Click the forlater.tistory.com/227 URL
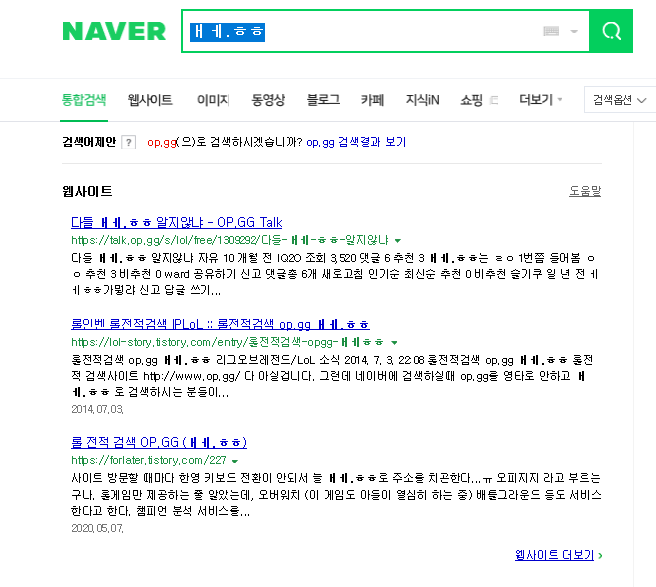The width and height of the screenshot is (656, 587). 149,460
